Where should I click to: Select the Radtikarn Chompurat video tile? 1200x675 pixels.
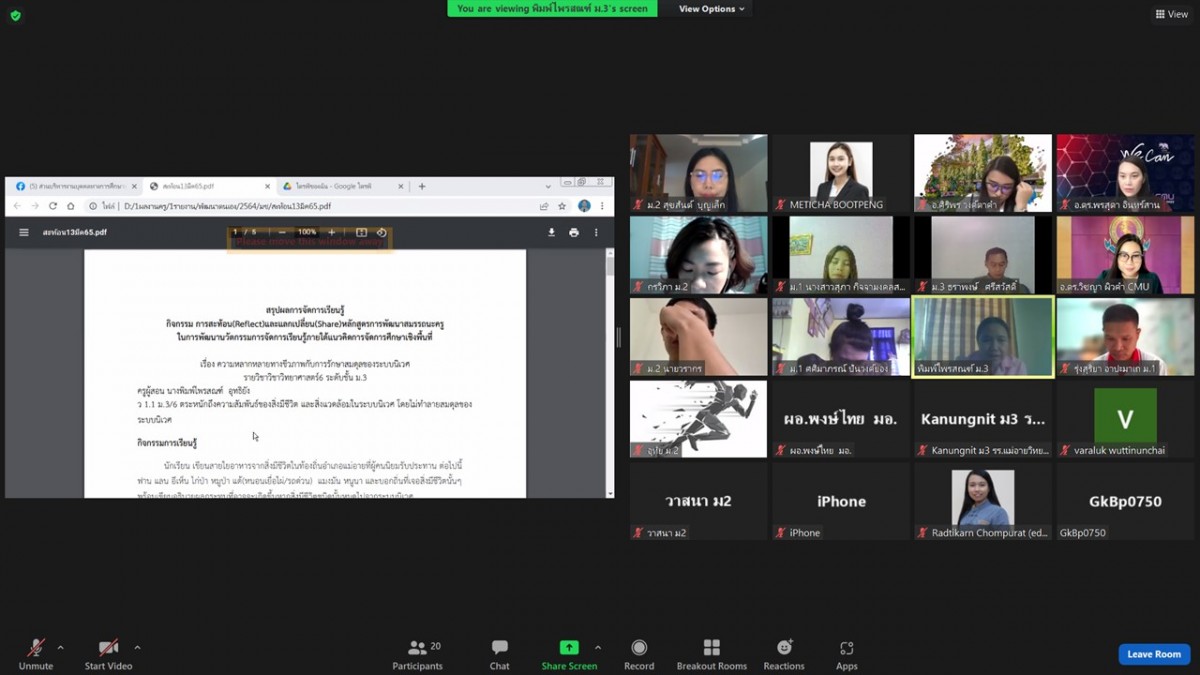(982, 500)
